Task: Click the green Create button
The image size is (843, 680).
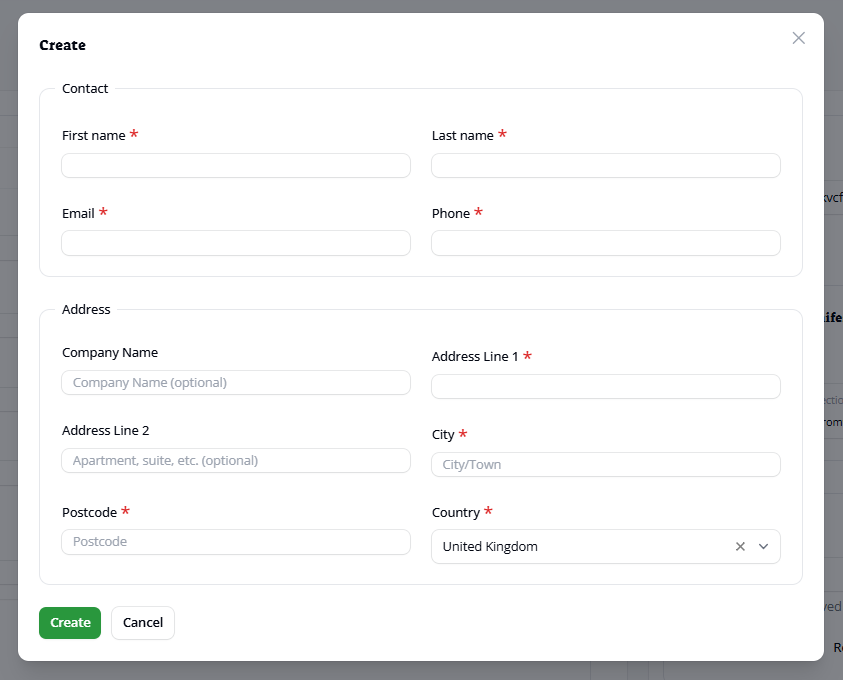Action: click(x=70, y=623)
